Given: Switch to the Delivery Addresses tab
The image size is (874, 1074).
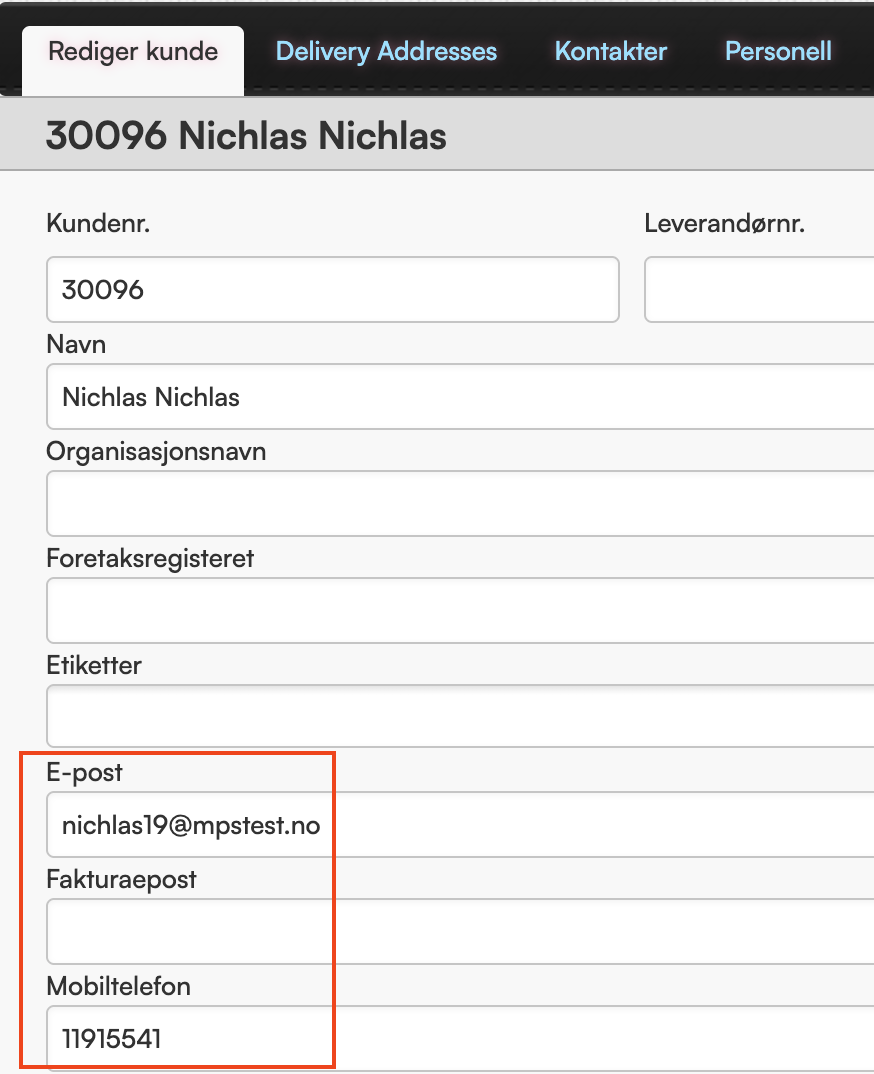Looking at the screenshot, I should click(386, 52).
